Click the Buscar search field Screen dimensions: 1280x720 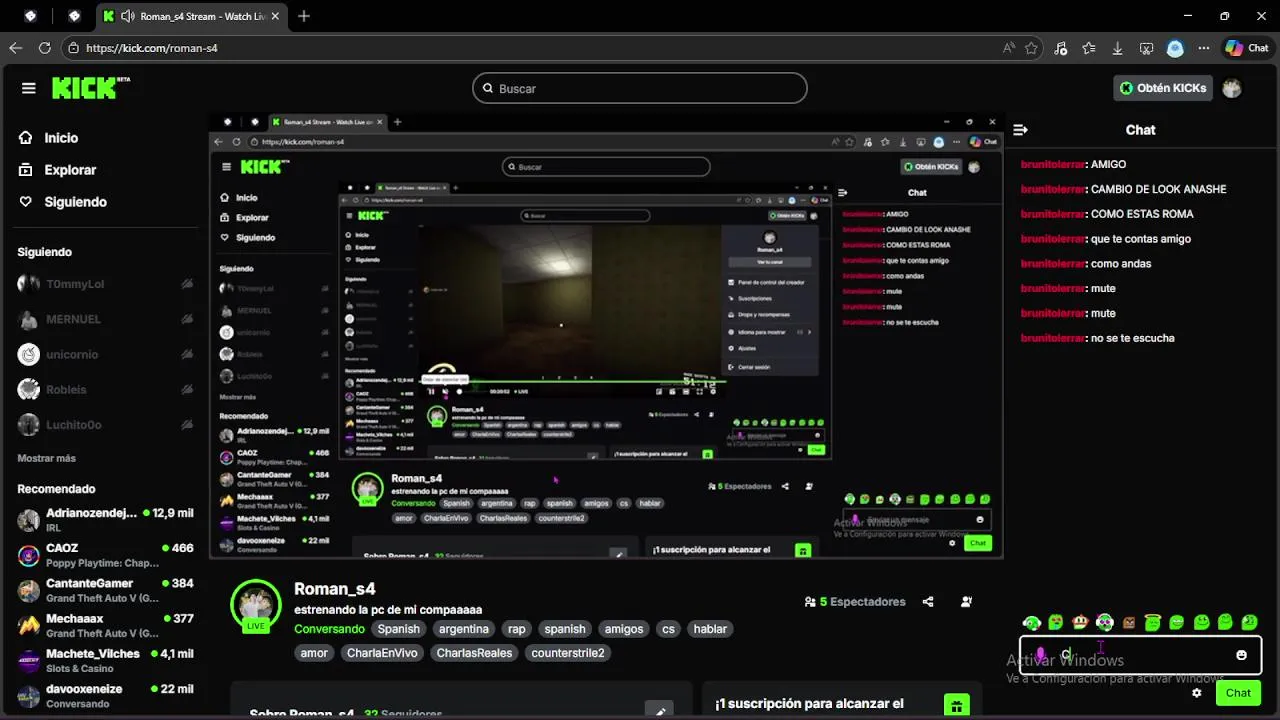640,88
